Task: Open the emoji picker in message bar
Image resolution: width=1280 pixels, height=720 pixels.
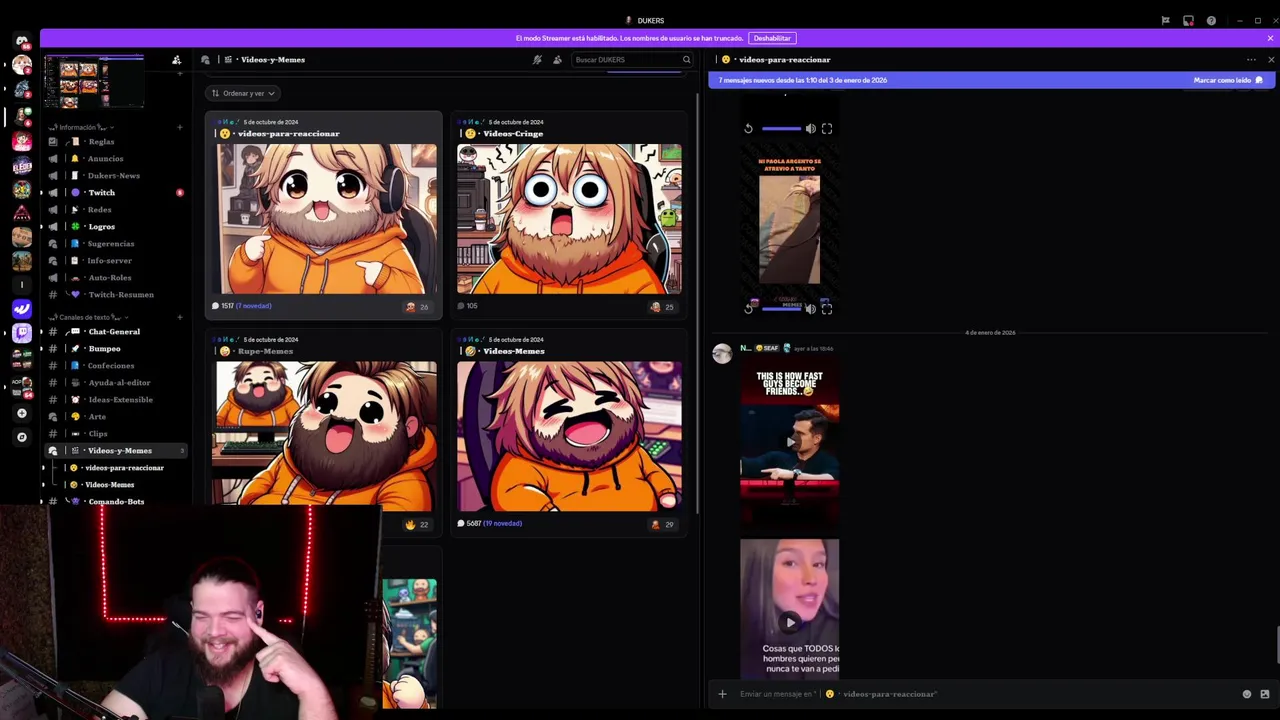Action: click(x=1247, y=694)
